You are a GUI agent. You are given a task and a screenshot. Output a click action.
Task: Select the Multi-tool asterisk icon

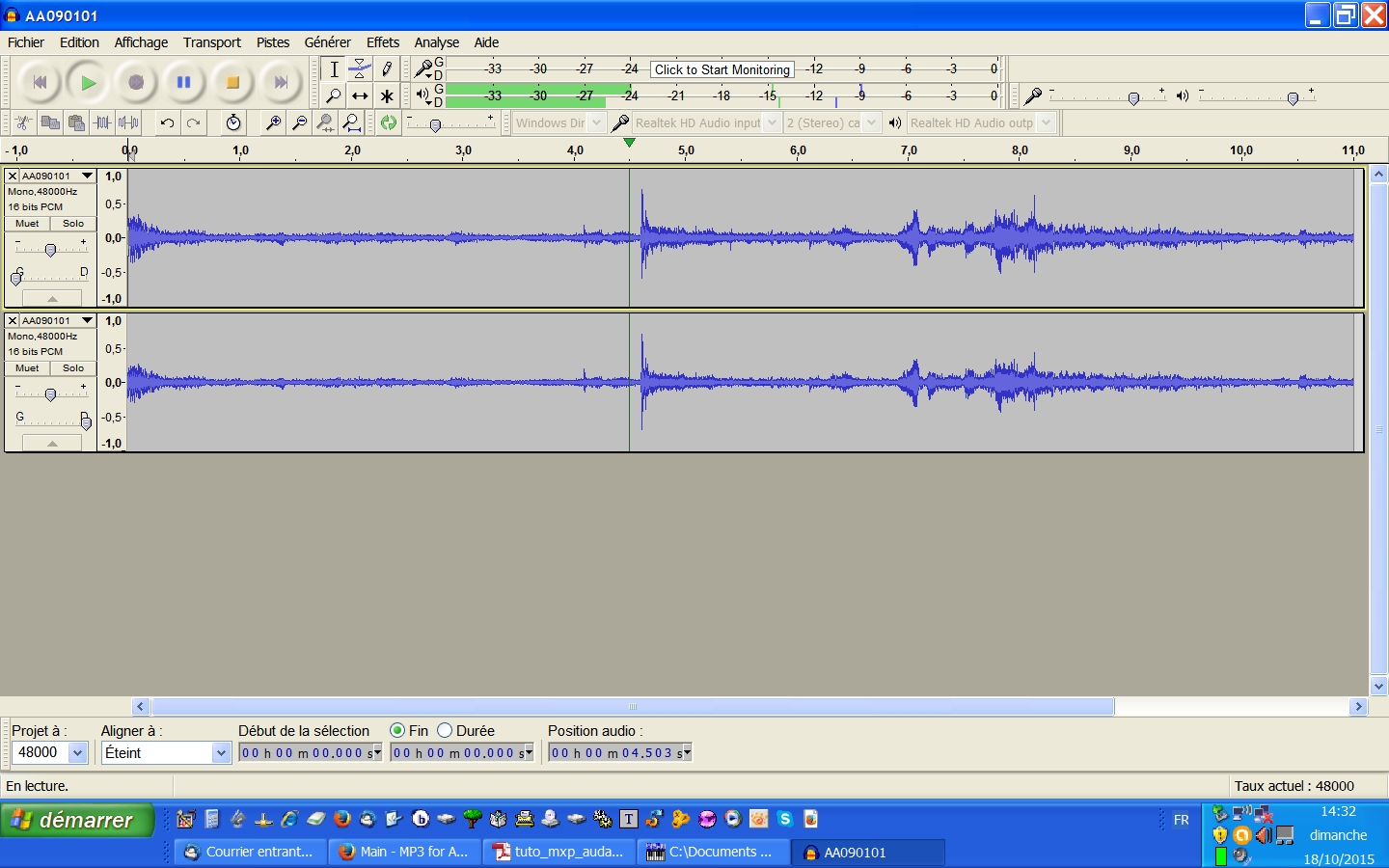[x=387, y=96]
